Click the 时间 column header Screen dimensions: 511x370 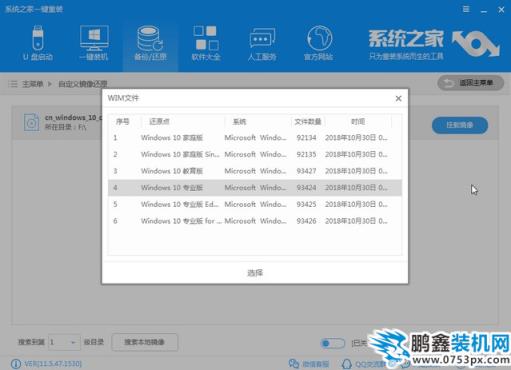(358, 122)
